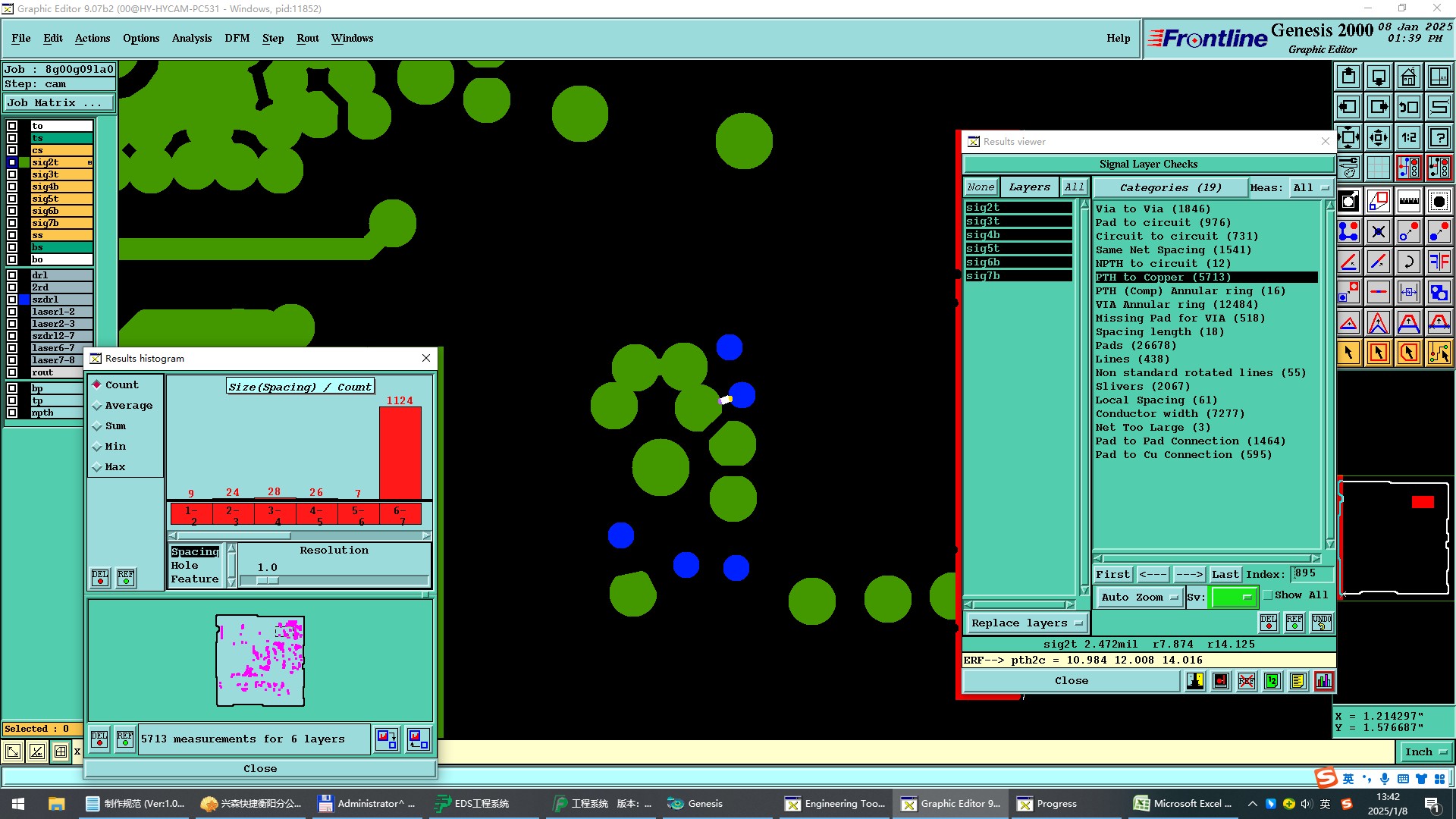
Task: Click the mirror feature tool icon
Action: tap(1439, 262)
